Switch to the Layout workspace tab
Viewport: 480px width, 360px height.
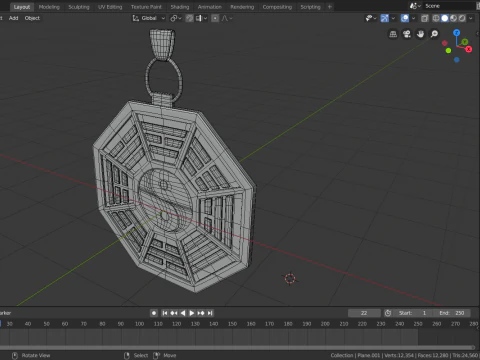pyautogui.click(x=22, y=7)
